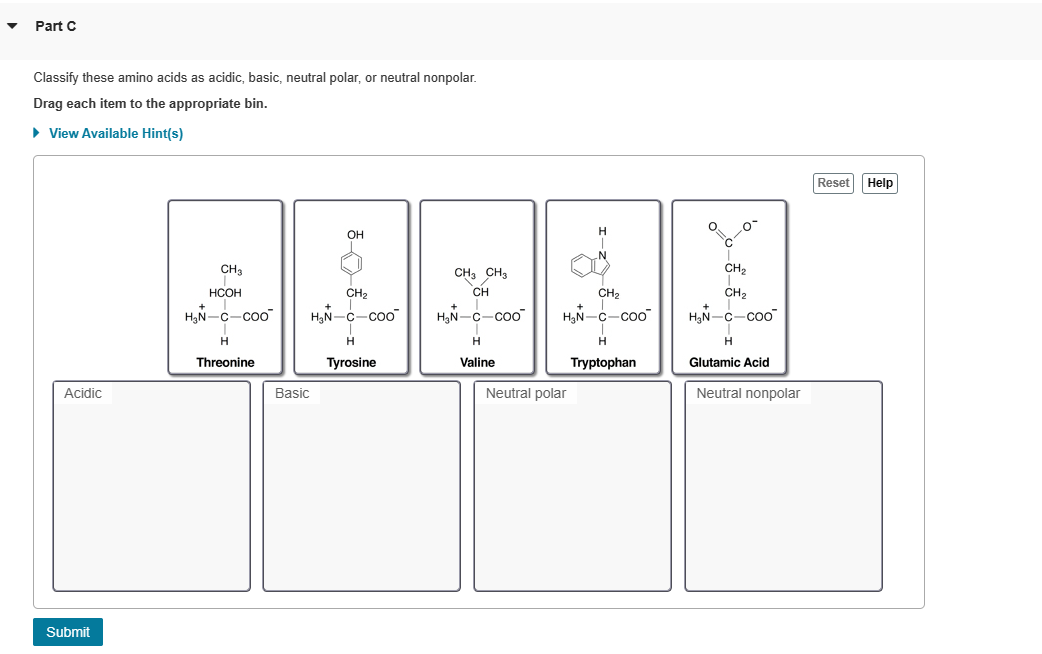1042x654 pixels.
Task: Click the Reset button
Action: (833, 183)
